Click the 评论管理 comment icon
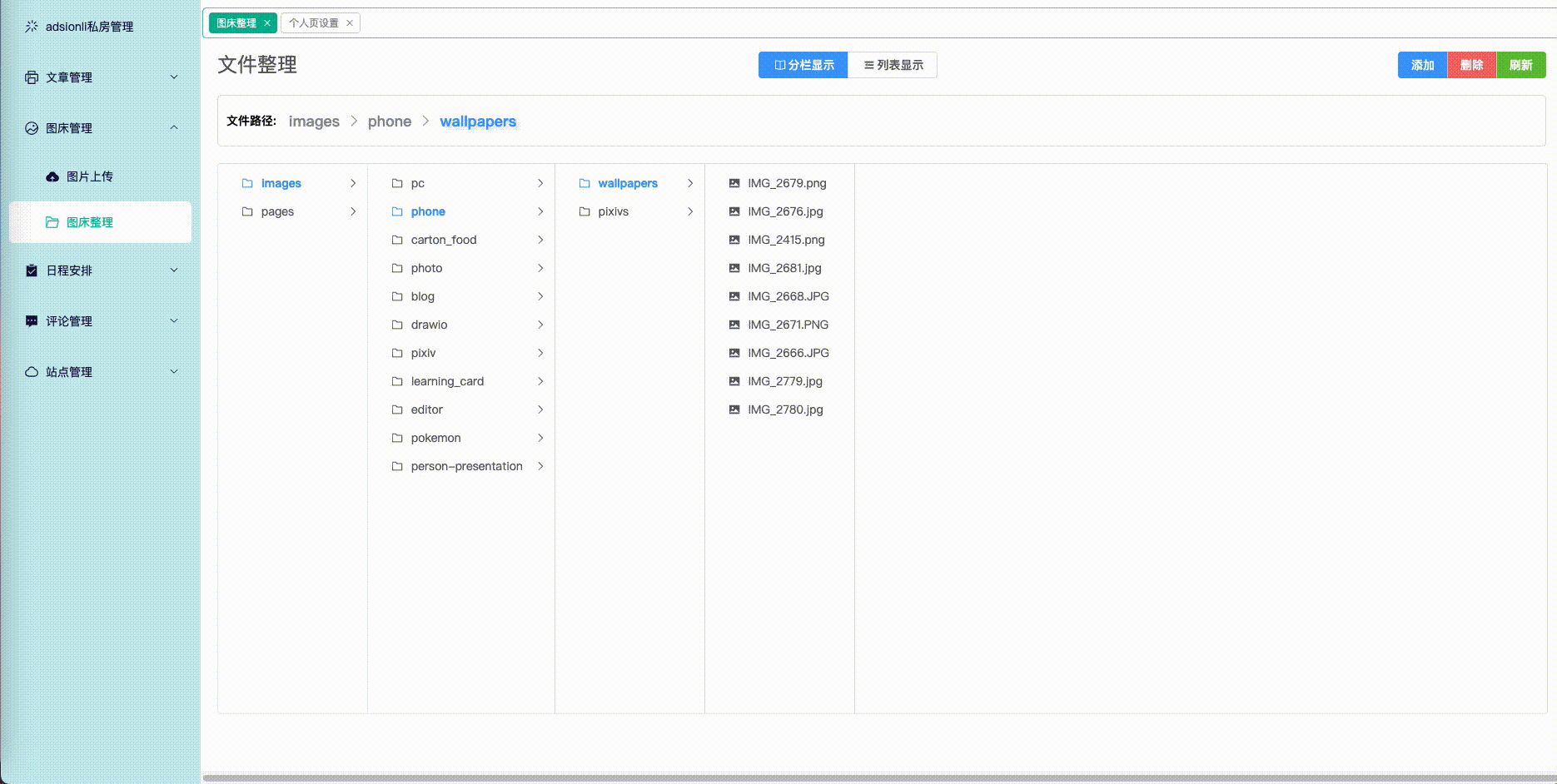 click(31, 320)
